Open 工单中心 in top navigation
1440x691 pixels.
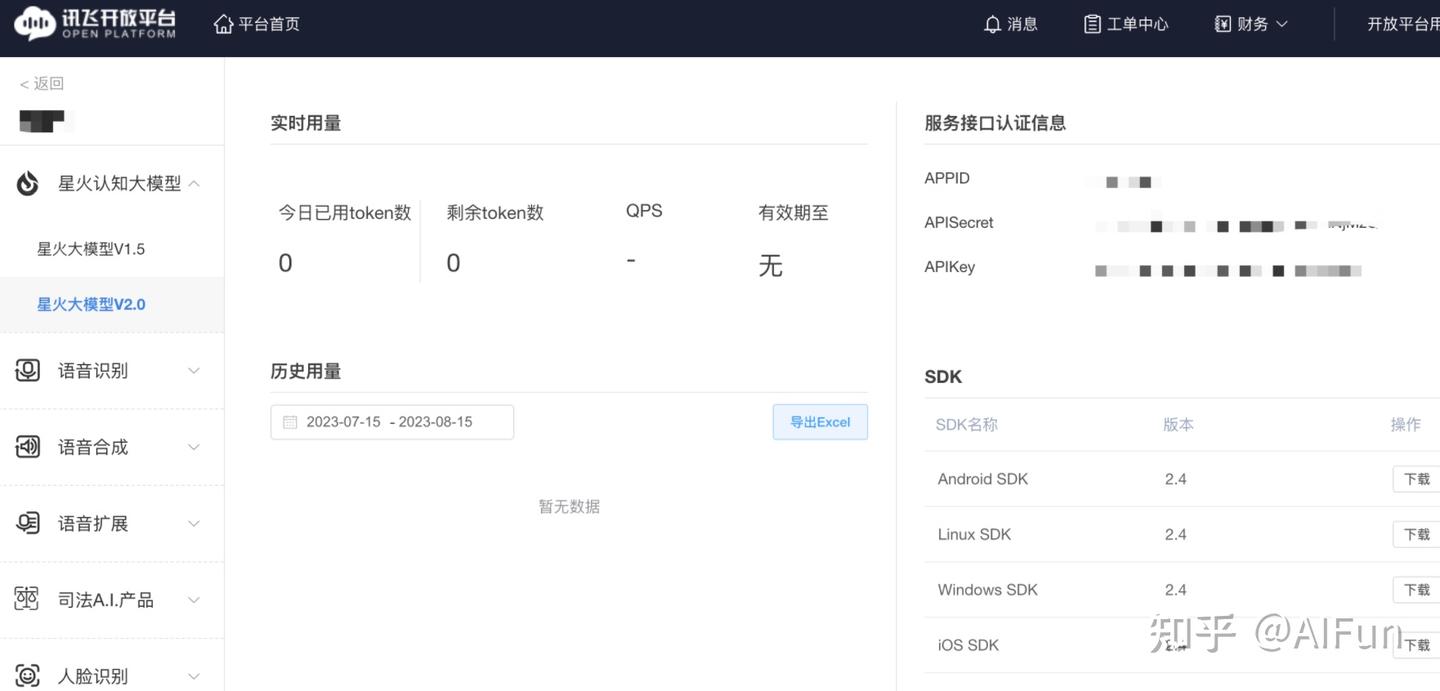[1138, 24]
